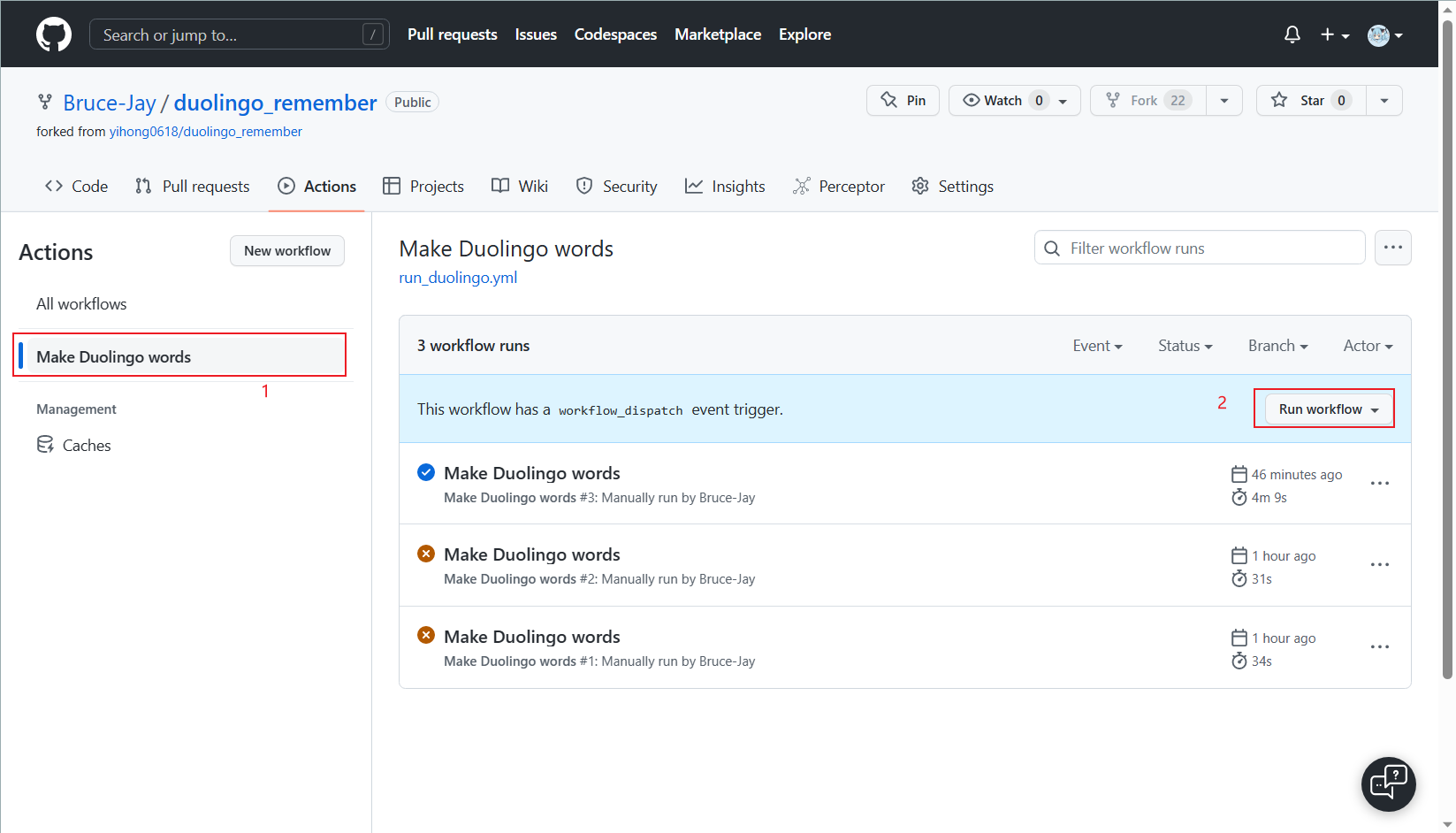Image resolution: width=1456 pixels, height=833 pixels.
Task: Click the New workflow button
Action: (287, 251)
